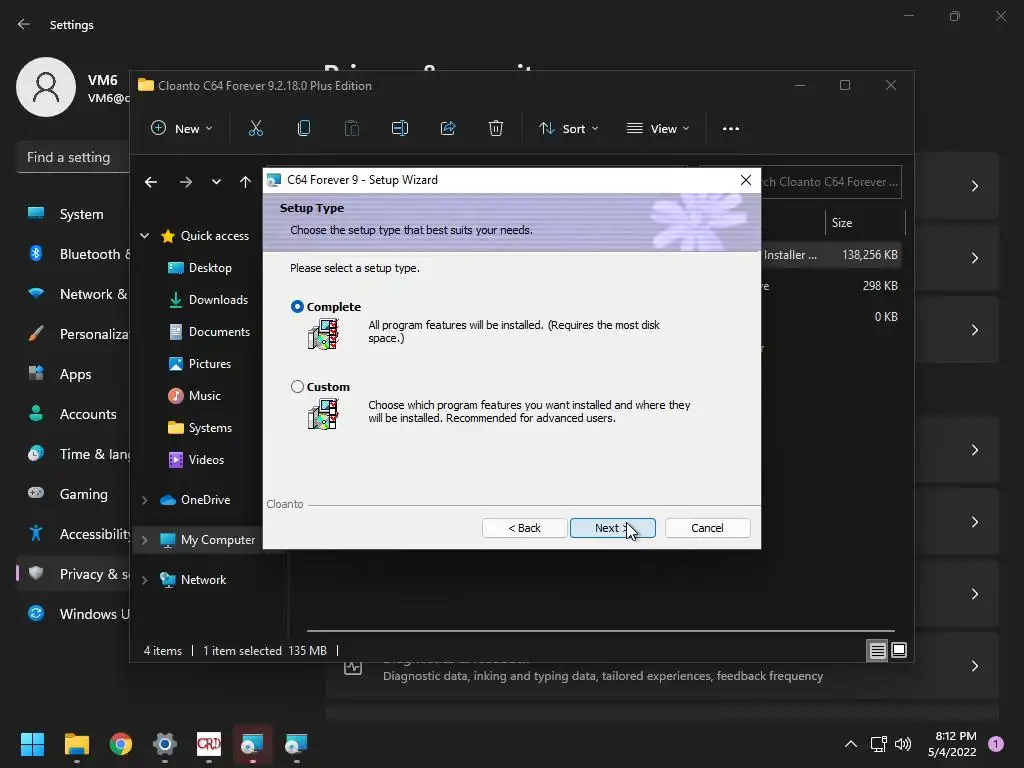This screenshot has width=1024, height=768.
Task: Expand the OneDrive tree node
Action: [144, 500]
